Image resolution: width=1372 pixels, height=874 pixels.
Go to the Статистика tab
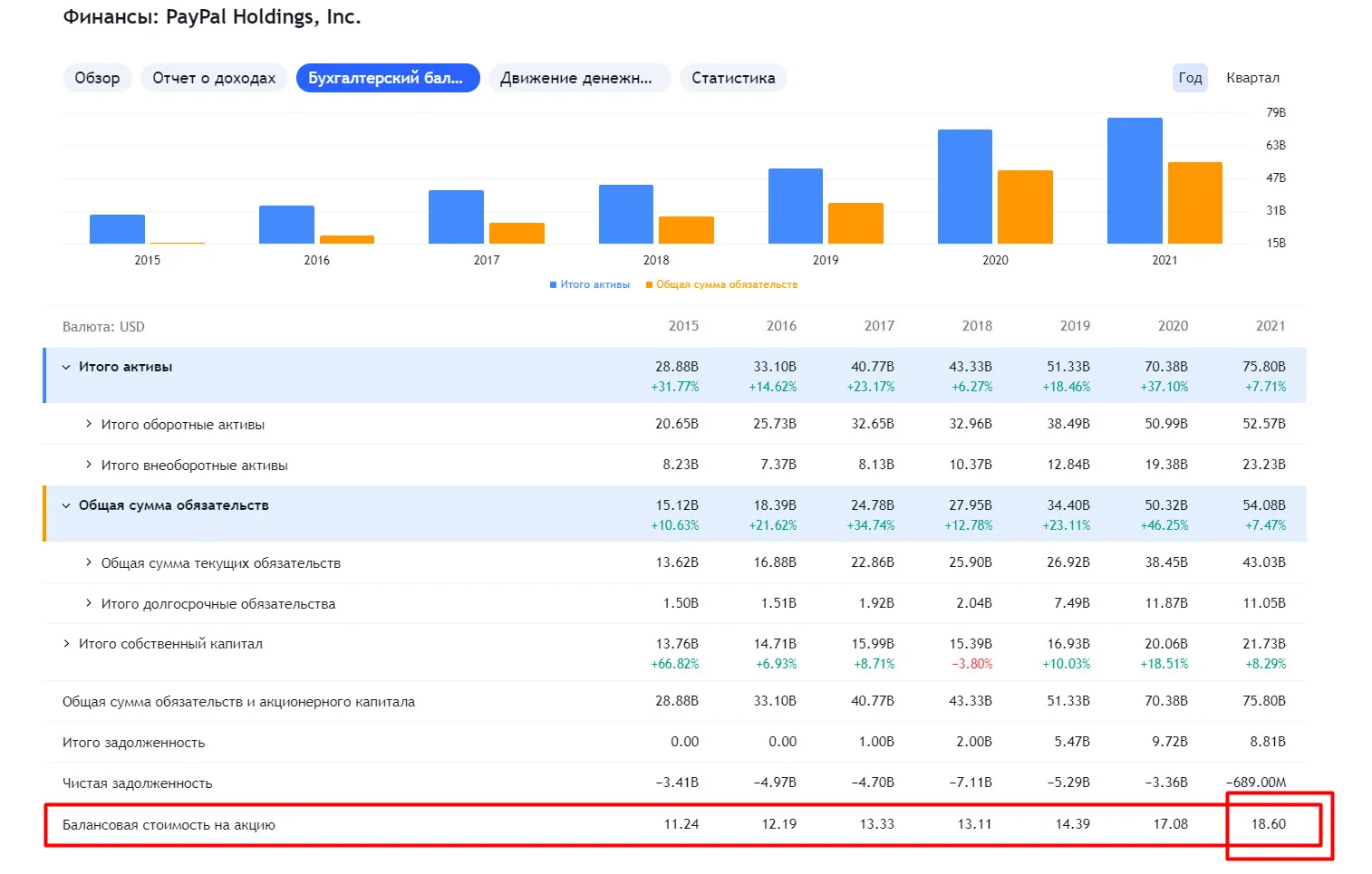point(733,78)
